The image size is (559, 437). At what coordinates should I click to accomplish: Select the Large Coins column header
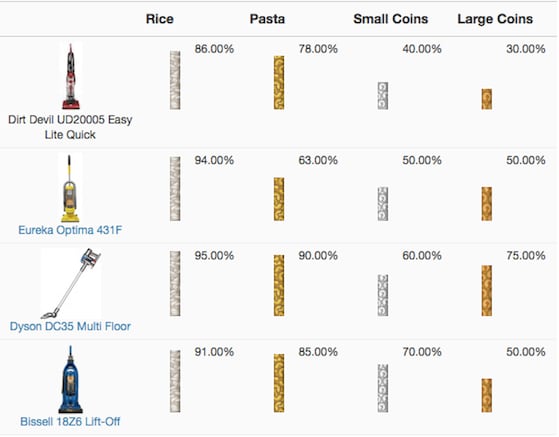coord(495,19)
